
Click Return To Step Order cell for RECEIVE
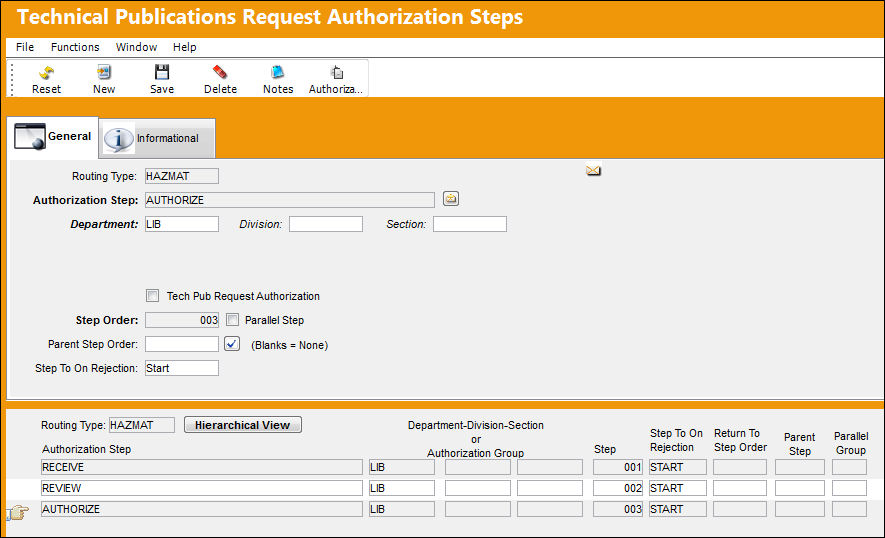click(740, 467)
